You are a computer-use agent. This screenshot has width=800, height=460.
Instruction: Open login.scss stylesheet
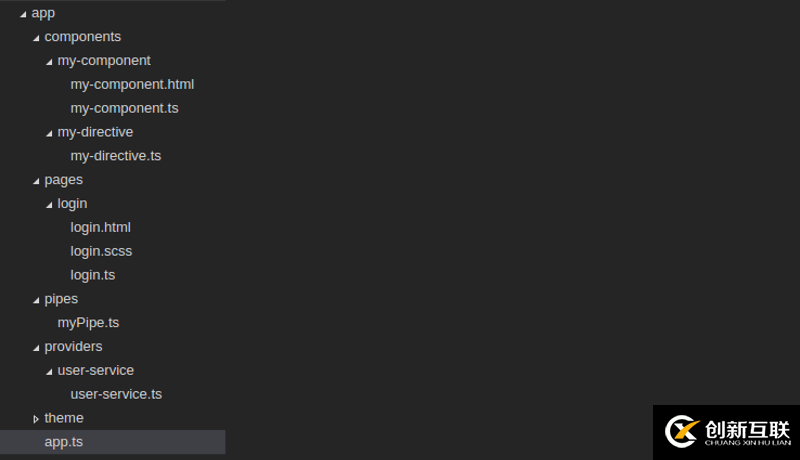point(101,251)
